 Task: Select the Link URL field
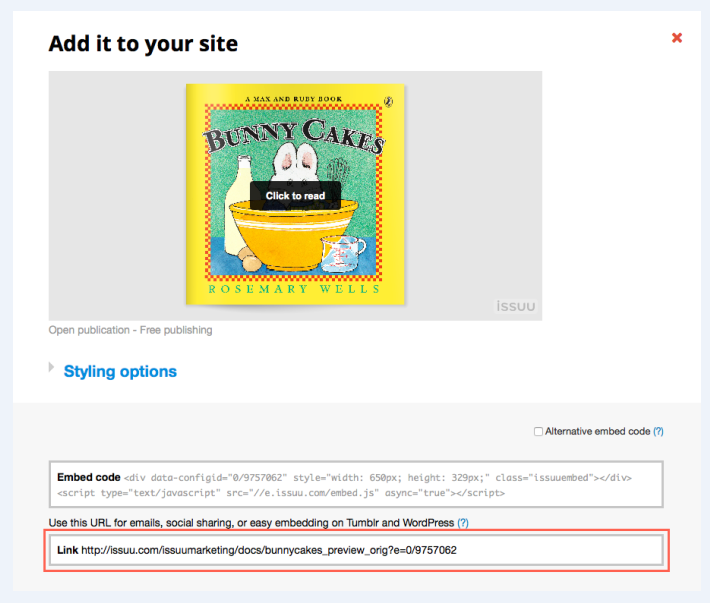[x=355, y=550]
